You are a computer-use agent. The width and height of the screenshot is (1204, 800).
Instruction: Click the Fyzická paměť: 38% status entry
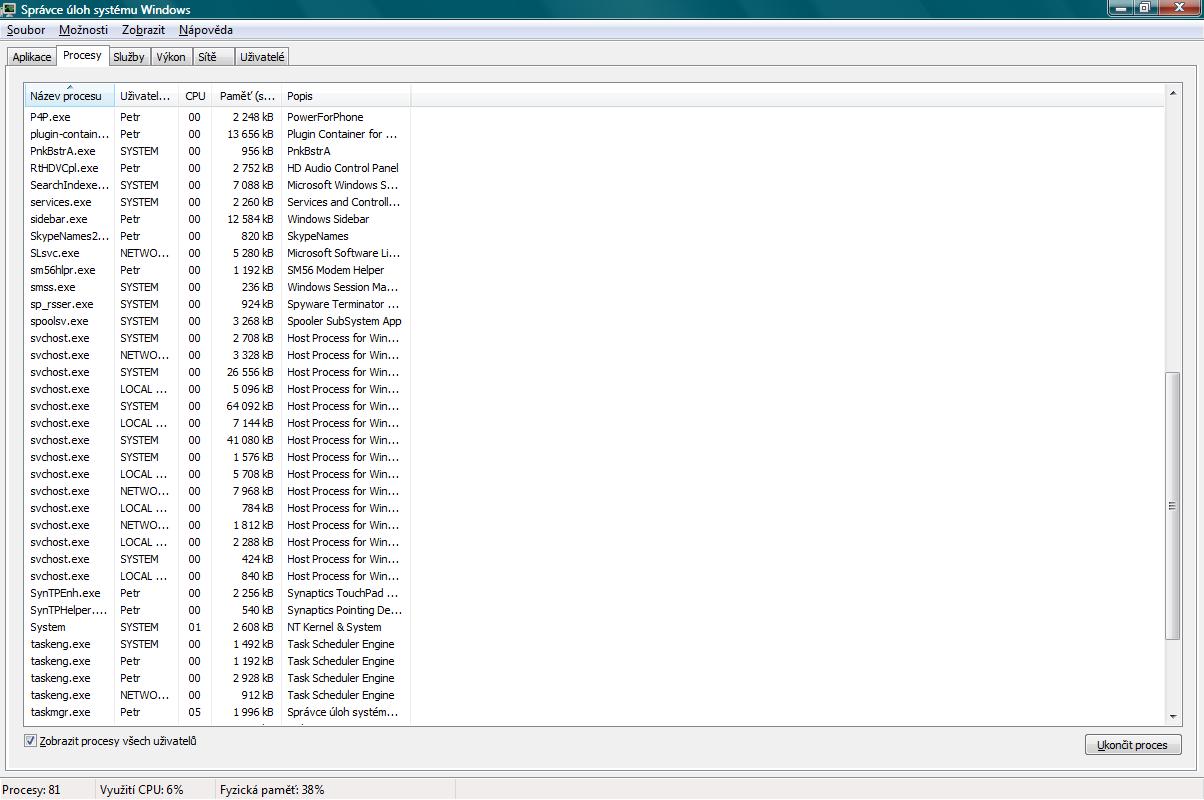pos(272,790)
